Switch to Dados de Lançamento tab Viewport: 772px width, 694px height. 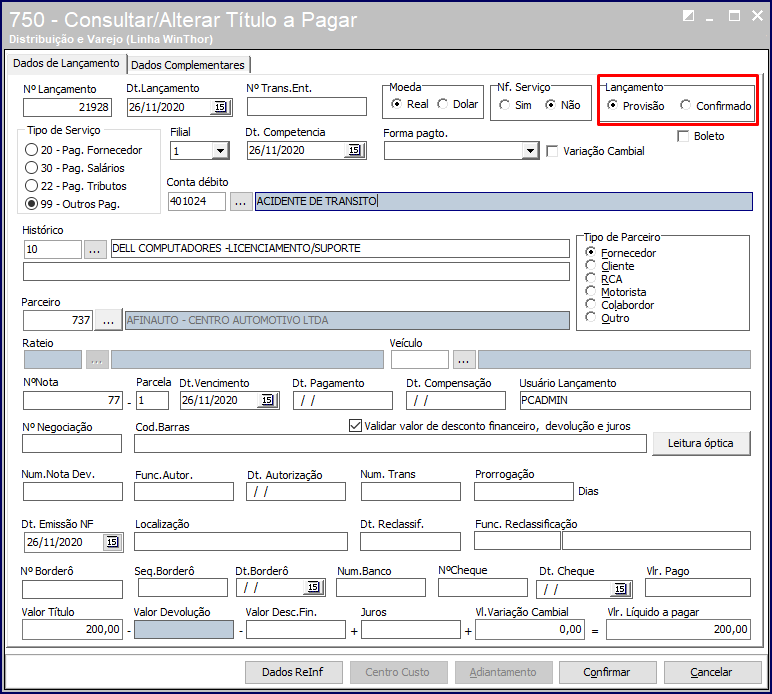tap(66, 63)
